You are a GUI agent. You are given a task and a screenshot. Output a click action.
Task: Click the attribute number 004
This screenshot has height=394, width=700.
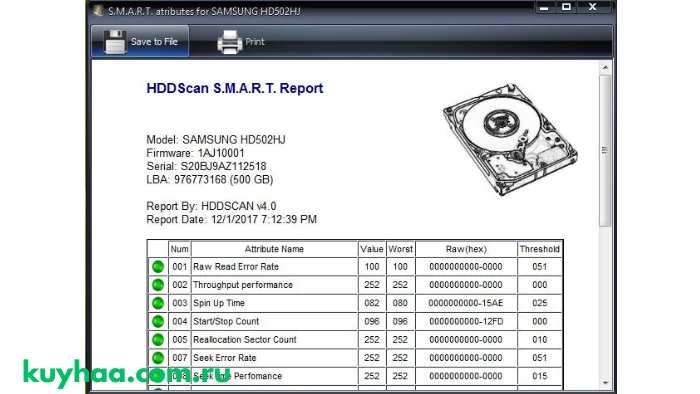coord(179,321)
